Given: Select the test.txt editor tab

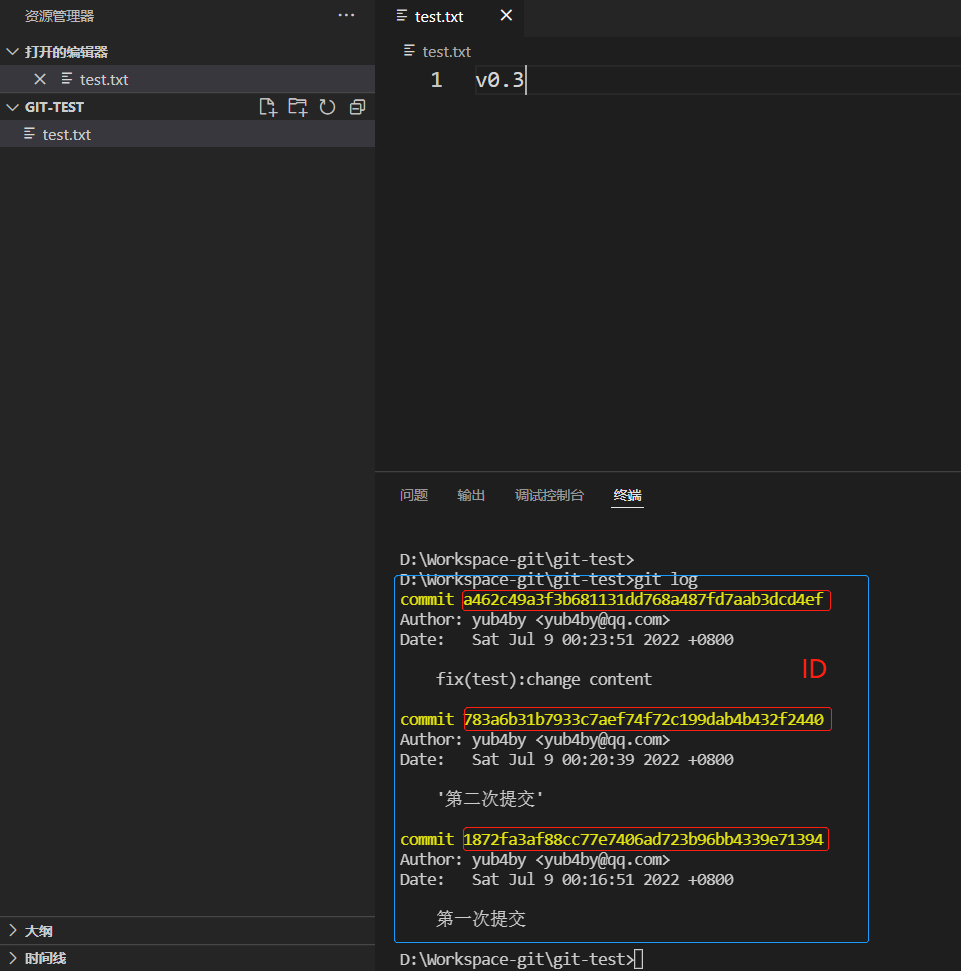Looking at the screenshot, I should click(x=450, y=17).
